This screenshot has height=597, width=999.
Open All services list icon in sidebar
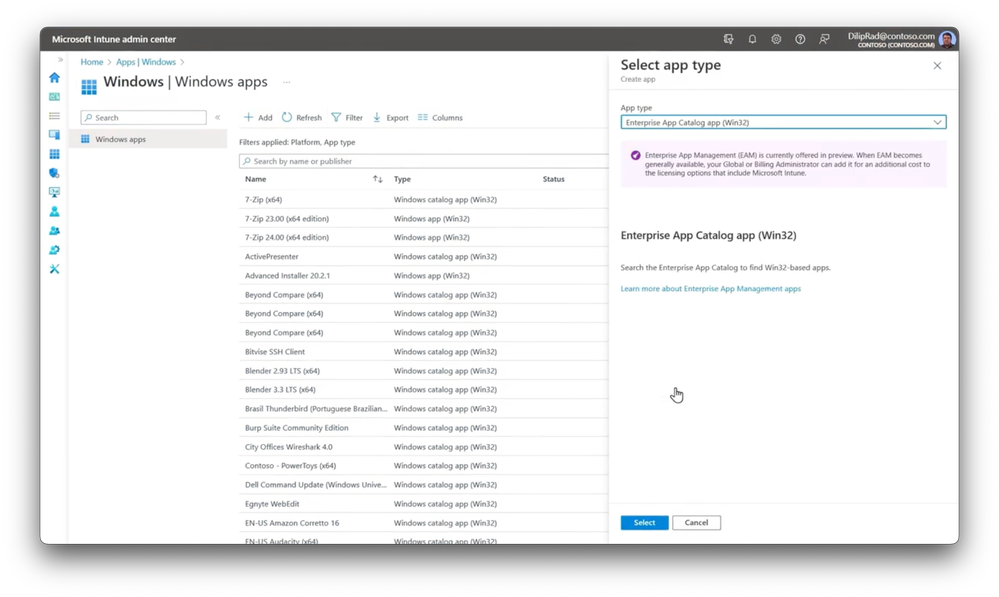click(x=54, y=116)
